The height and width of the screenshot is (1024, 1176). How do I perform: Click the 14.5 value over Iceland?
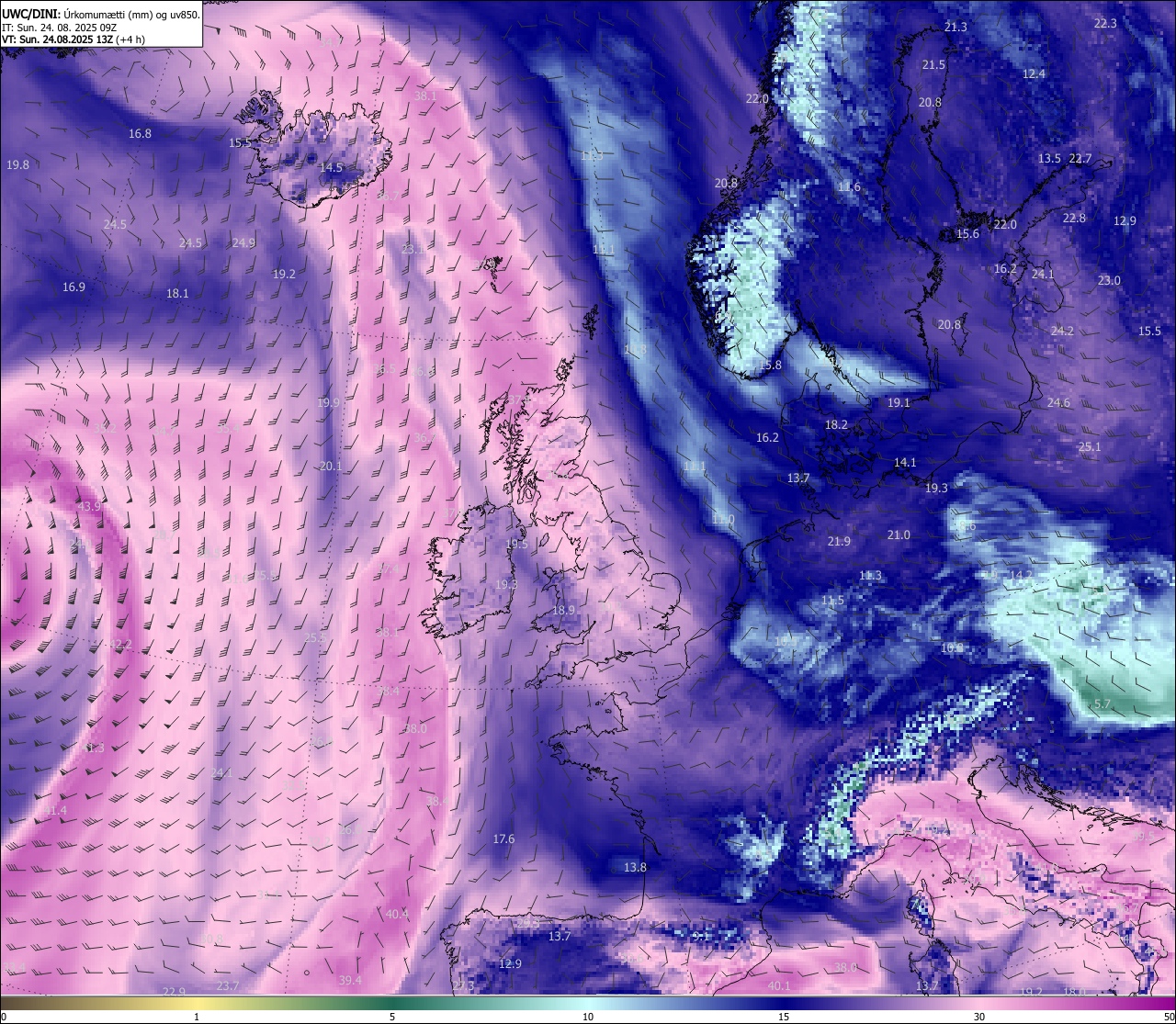(x=331, y=167)
